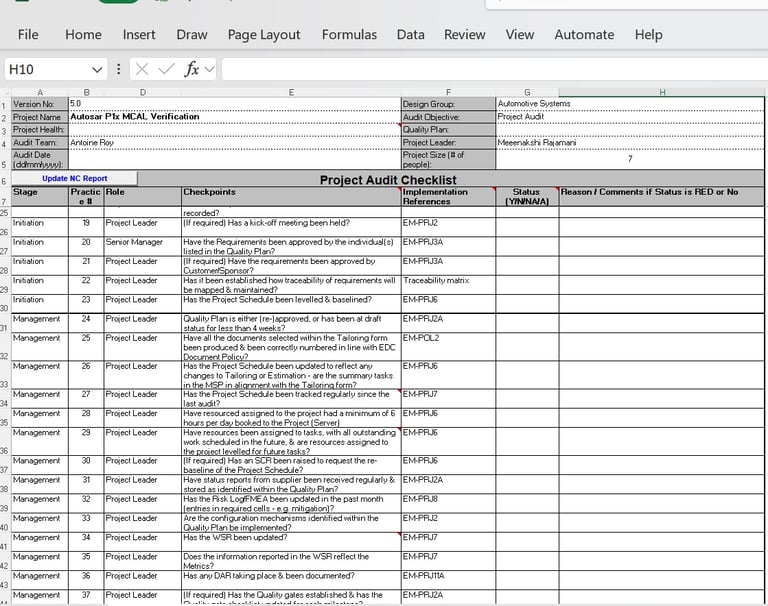
Task: Open the Review tab
Action: tap(464, 34)
